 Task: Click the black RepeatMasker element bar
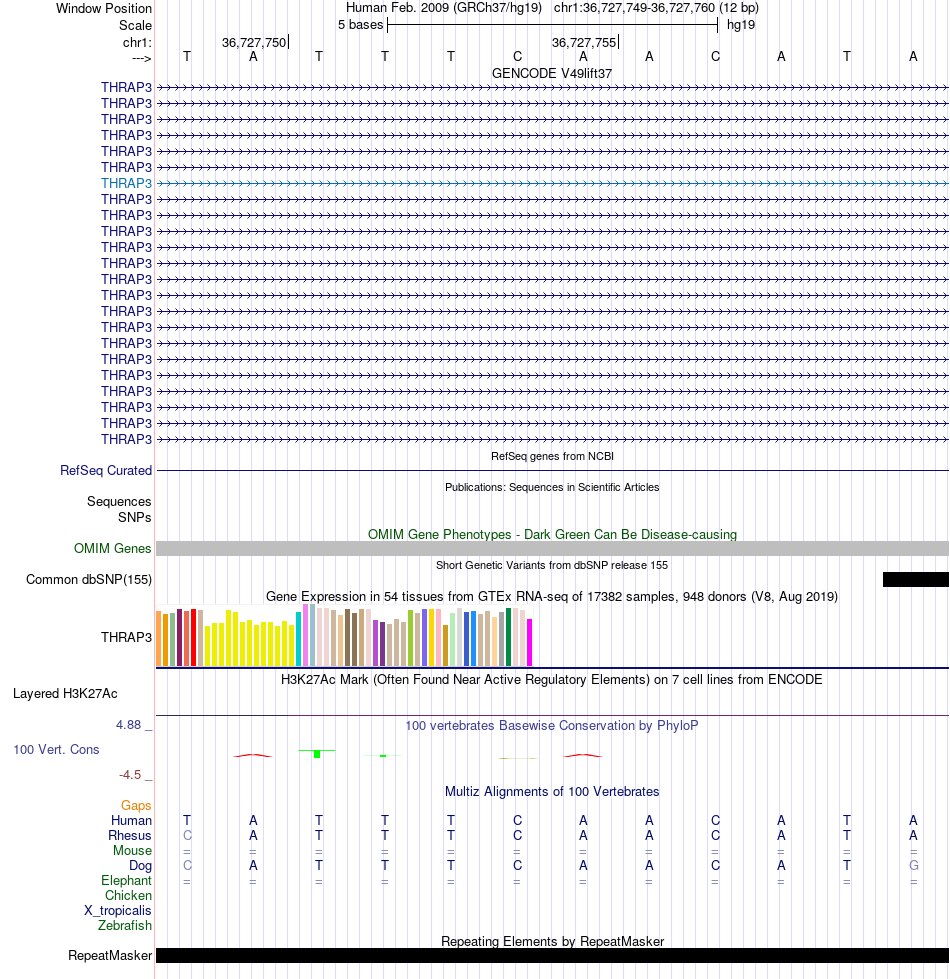(552, 955)
